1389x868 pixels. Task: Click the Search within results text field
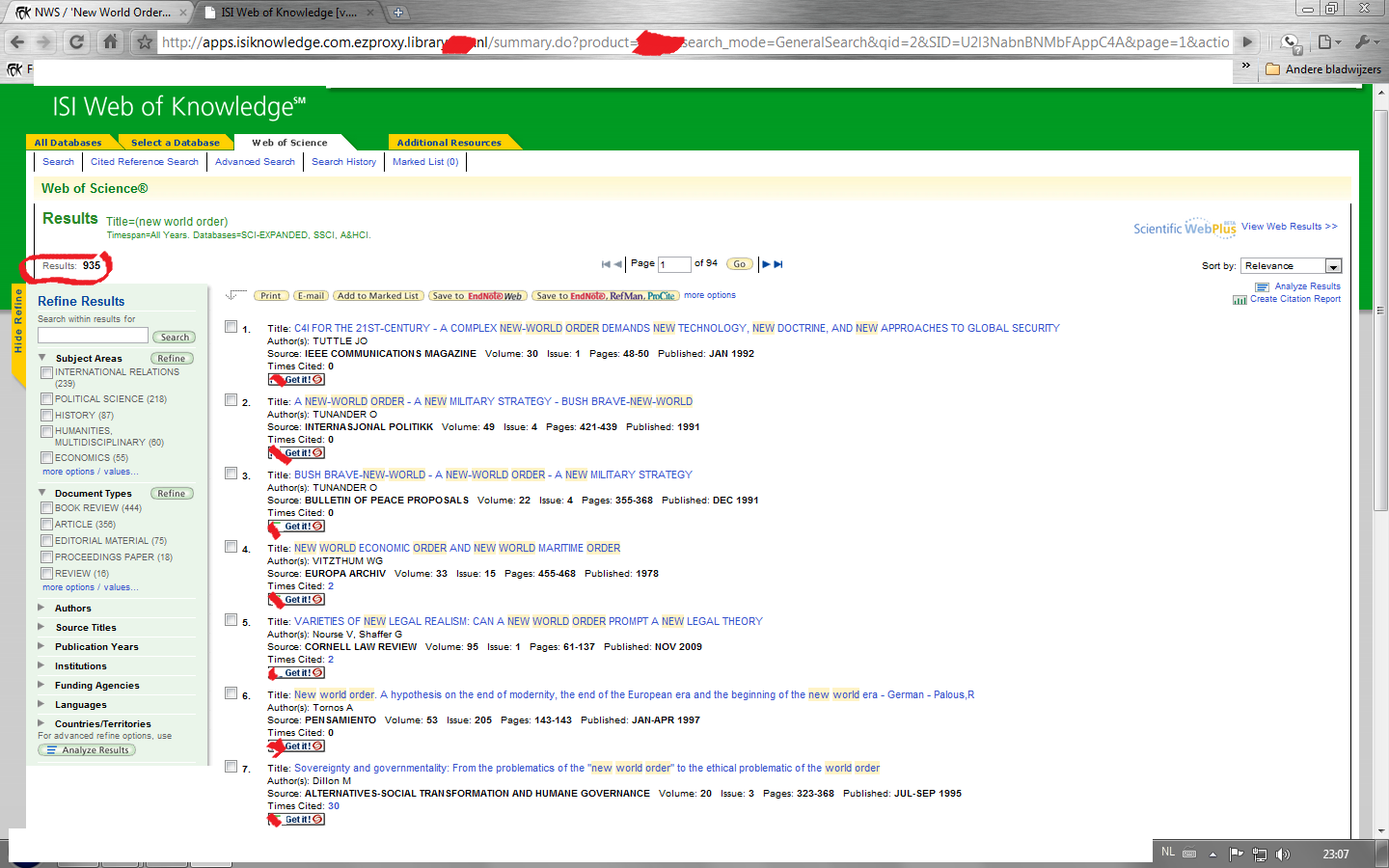pyautogui.click(x=93, y=336)
